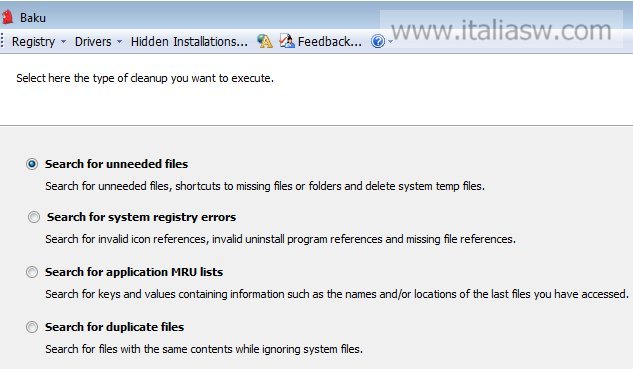The width and height of the screenshot is (633, 369).
Task: Open Hidden Installations... dialog
Action: tap(189, 42)
